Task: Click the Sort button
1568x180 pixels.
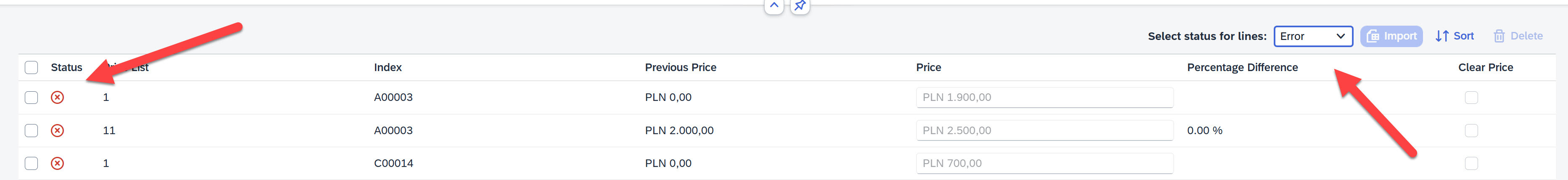Action: [1455, 37]
